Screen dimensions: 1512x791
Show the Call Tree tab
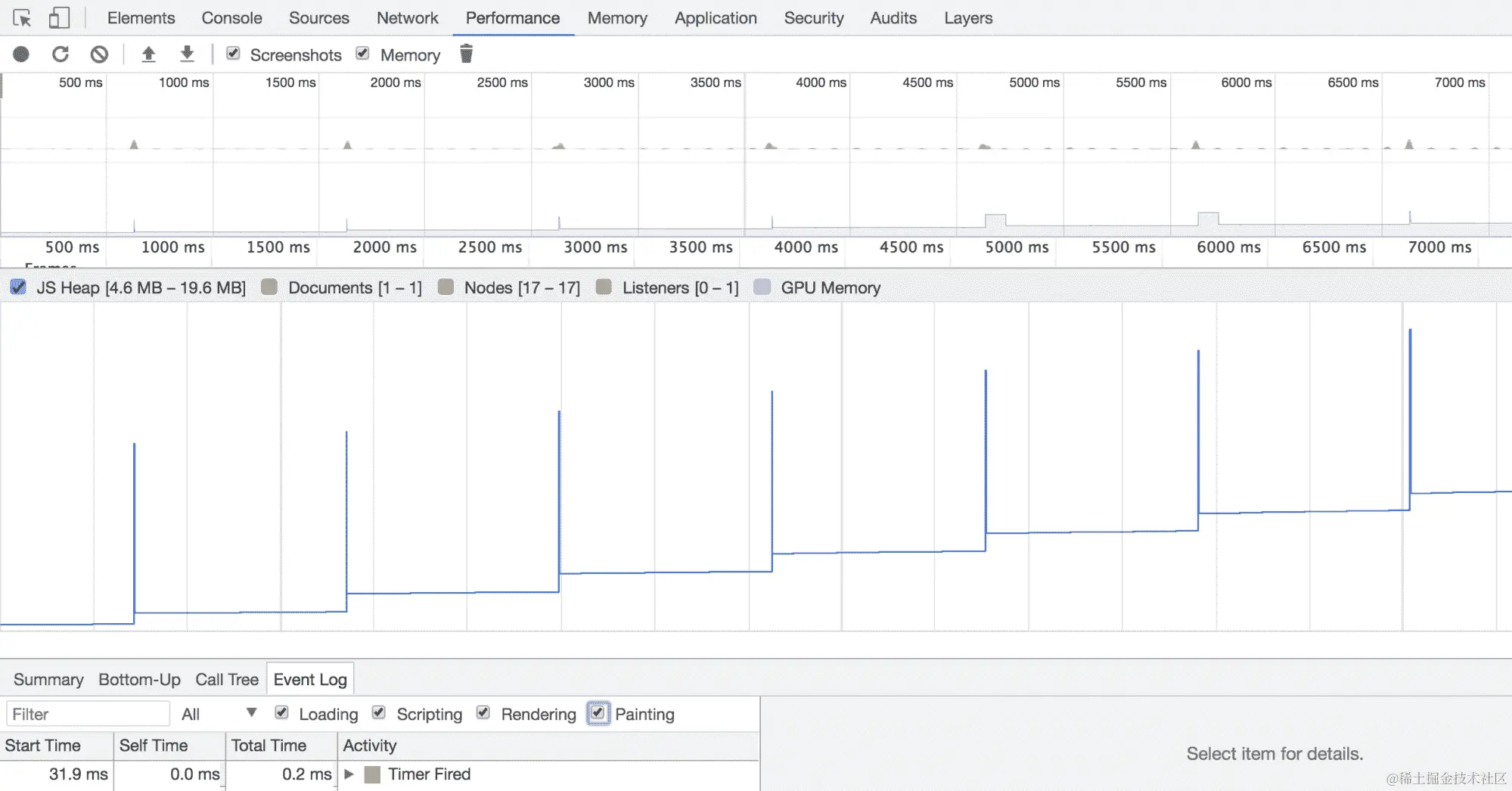[x=227, y=679]
